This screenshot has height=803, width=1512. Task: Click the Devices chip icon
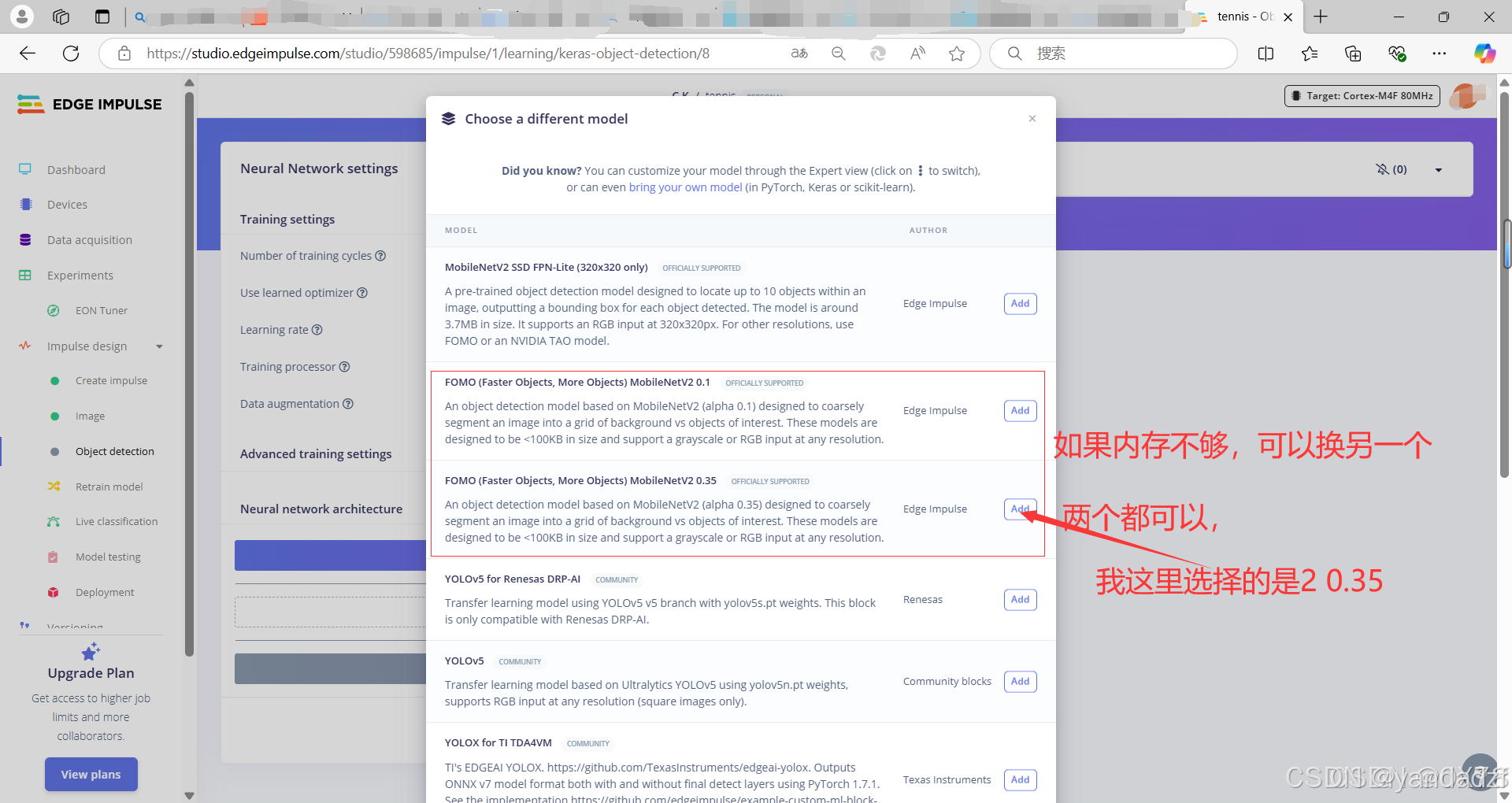[25, 205]
